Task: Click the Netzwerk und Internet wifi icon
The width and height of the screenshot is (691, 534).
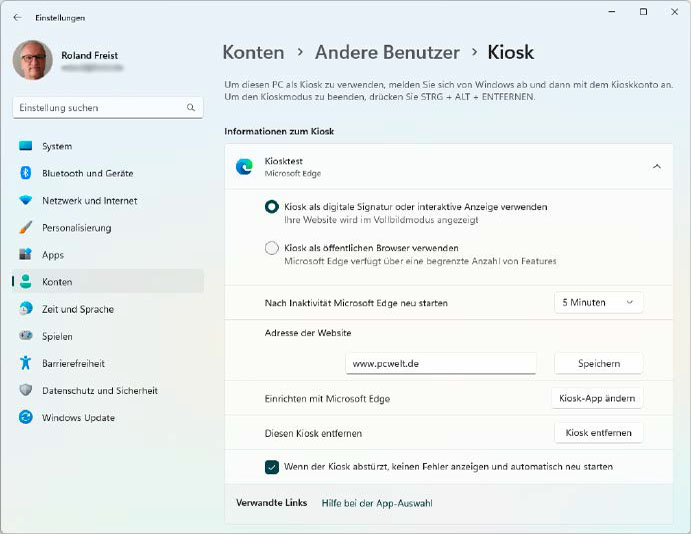Action: [26, 200]
